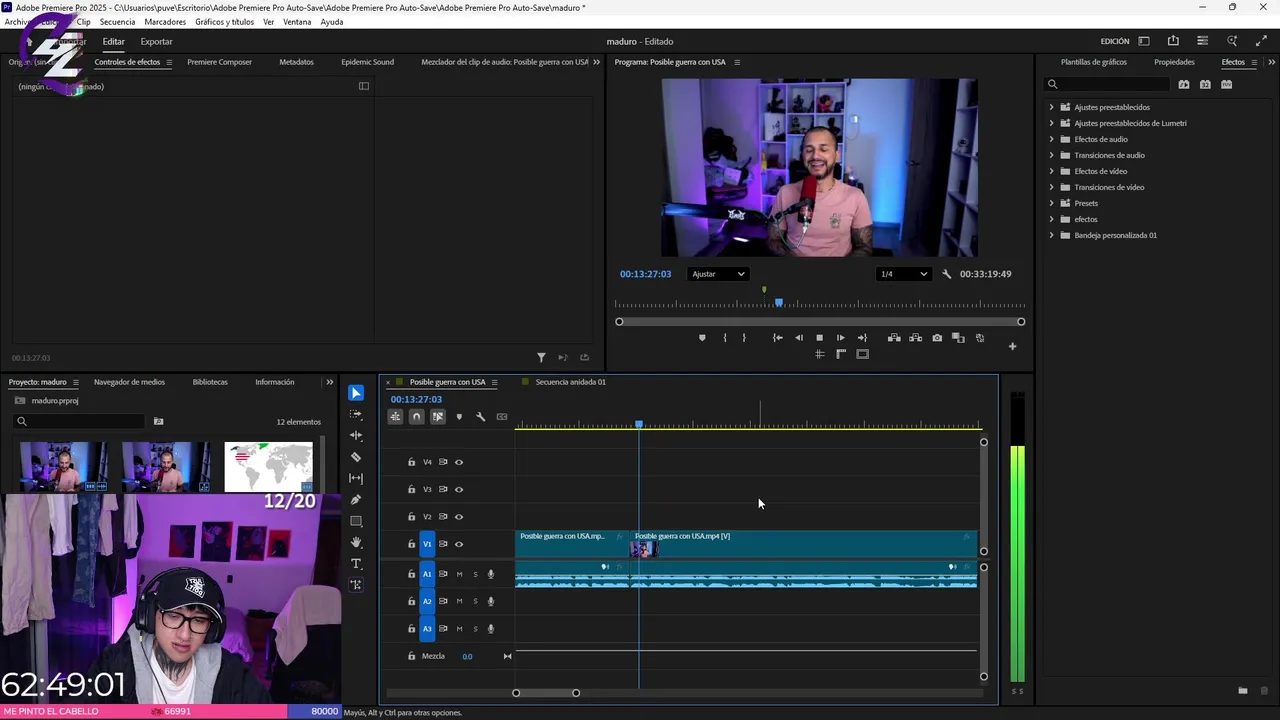Select the Ripple Edit tool
The image size is (1280, 720).
(x=356, y=436)
